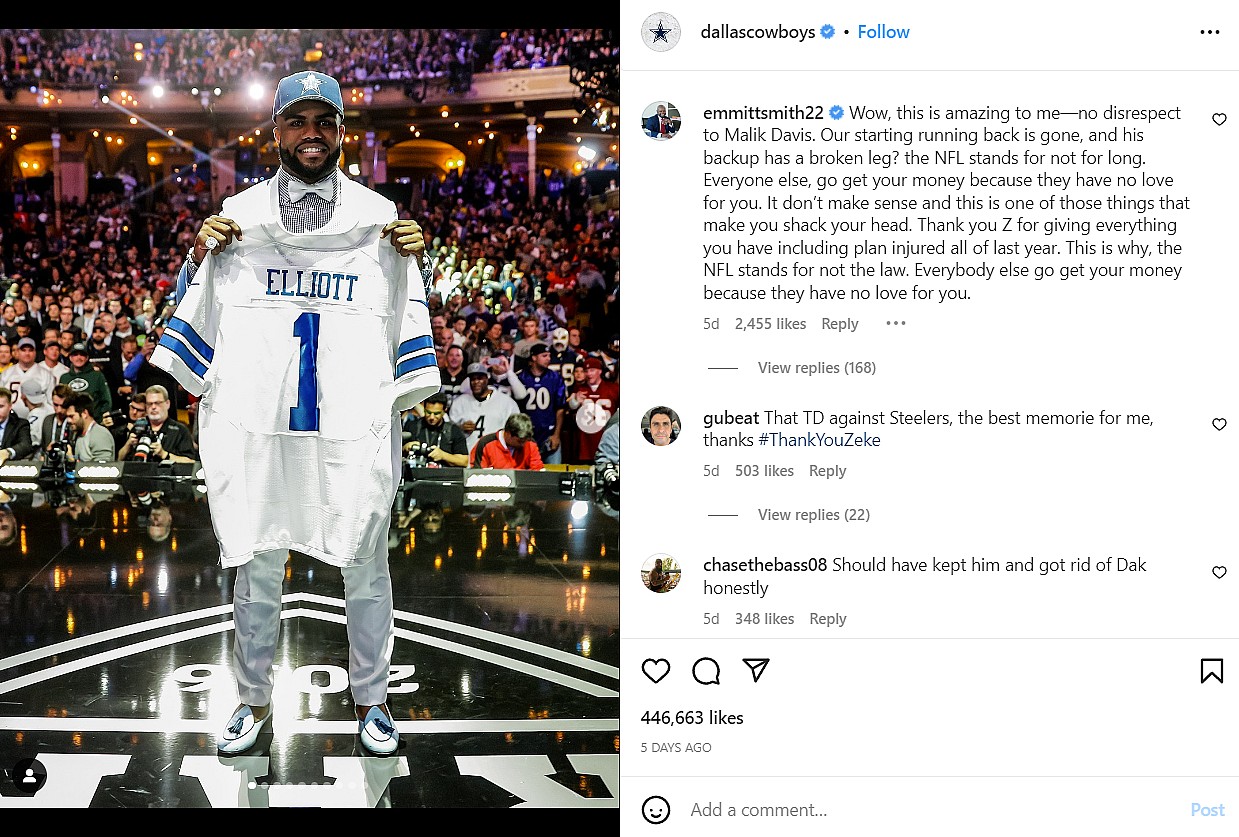Show tagged people on the photo
Screen dimensions: 1239x837
coord(30,775)
